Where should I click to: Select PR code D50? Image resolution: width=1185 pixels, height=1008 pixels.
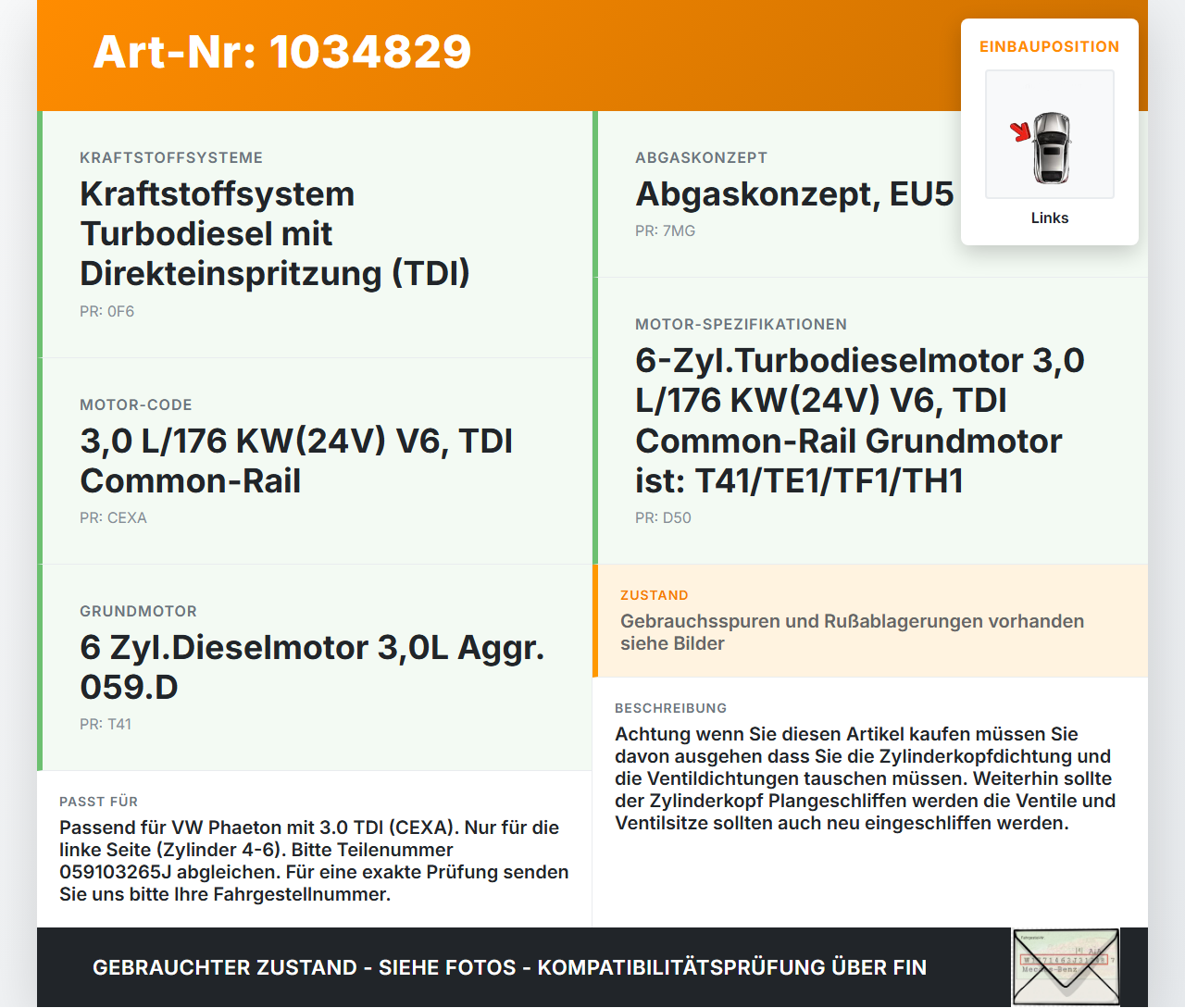pyautogui.click(x=663, y=518)
